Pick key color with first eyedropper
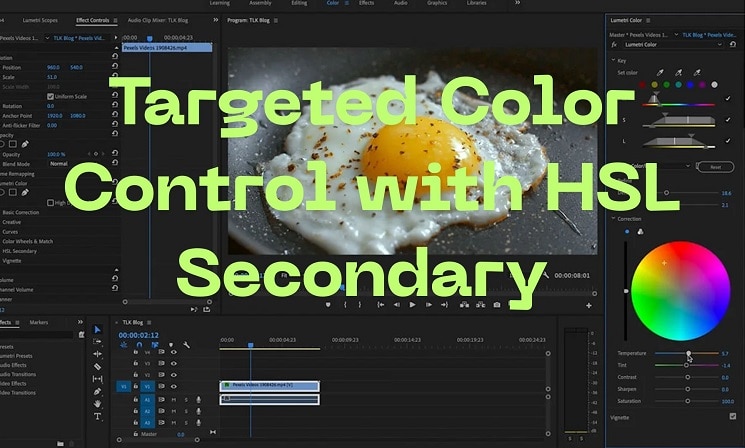 tap(660, 73)
